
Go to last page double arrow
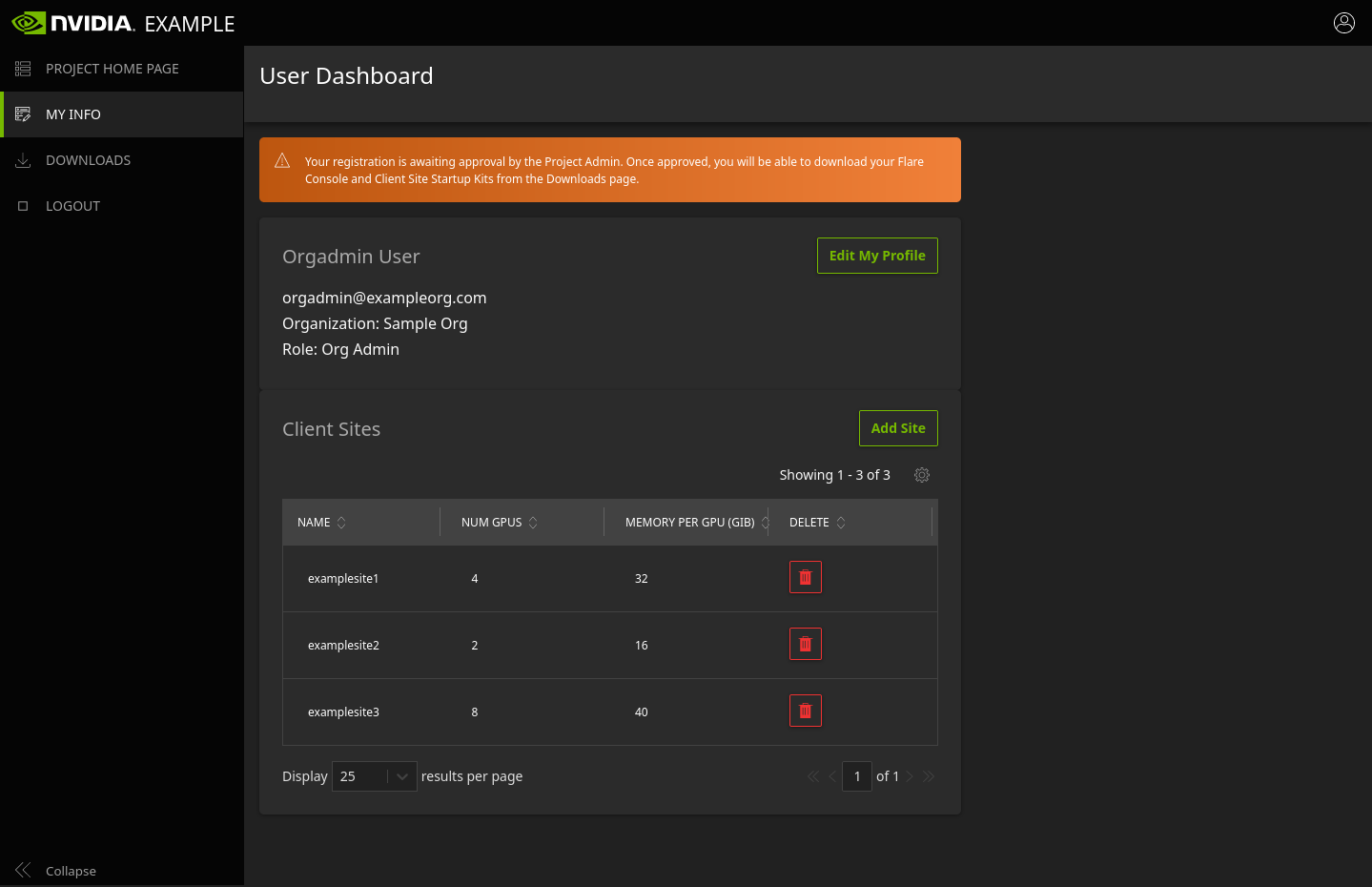[929, 776]
